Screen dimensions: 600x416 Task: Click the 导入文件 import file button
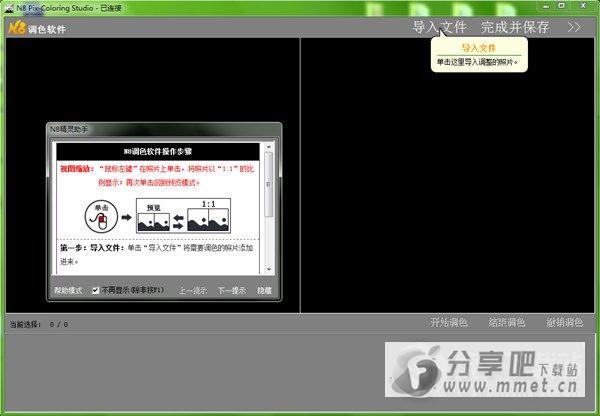pyautogui.click(x=439, y=27)
